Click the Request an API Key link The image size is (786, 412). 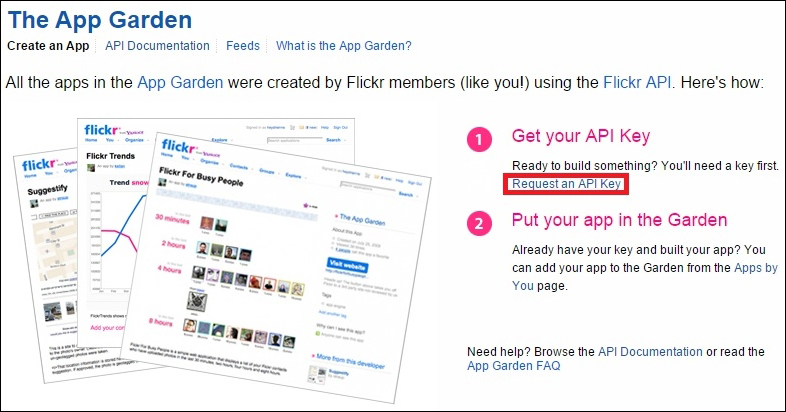pyautogui.click(x=566, y=184)
